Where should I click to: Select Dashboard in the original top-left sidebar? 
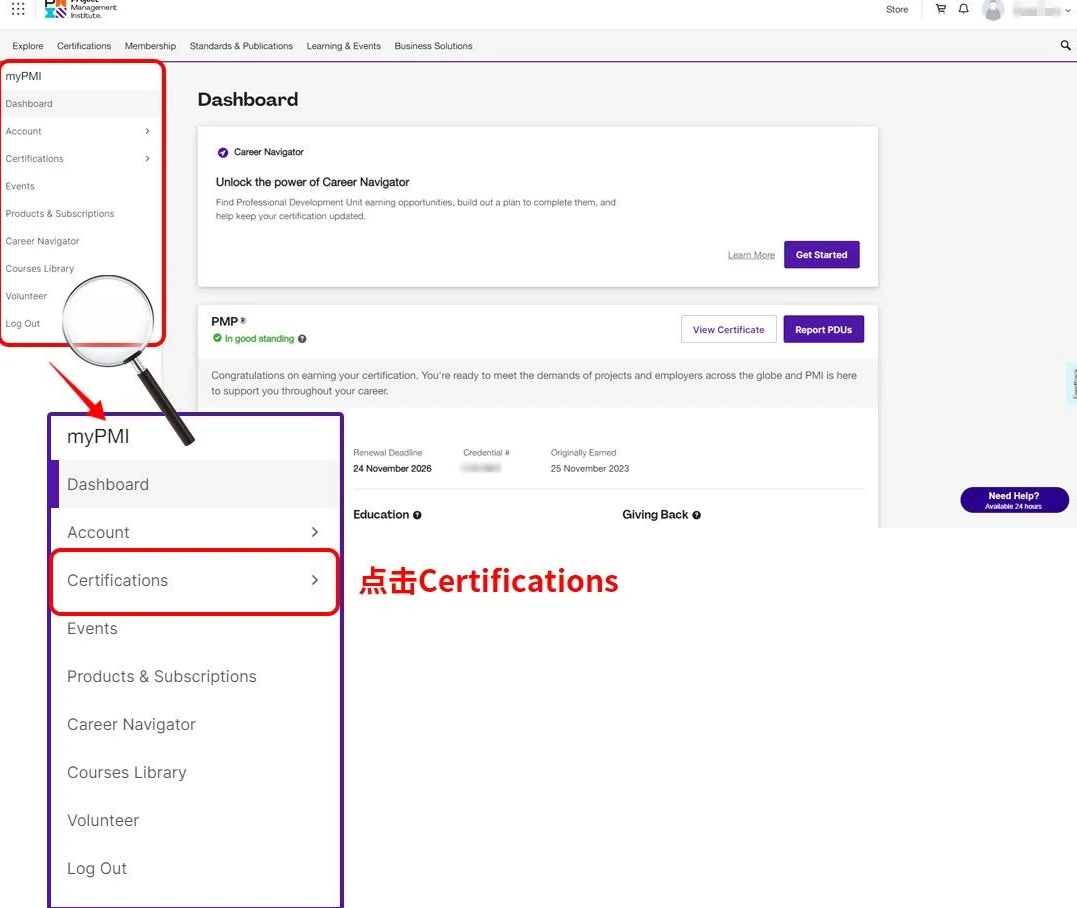click(81, 104)
